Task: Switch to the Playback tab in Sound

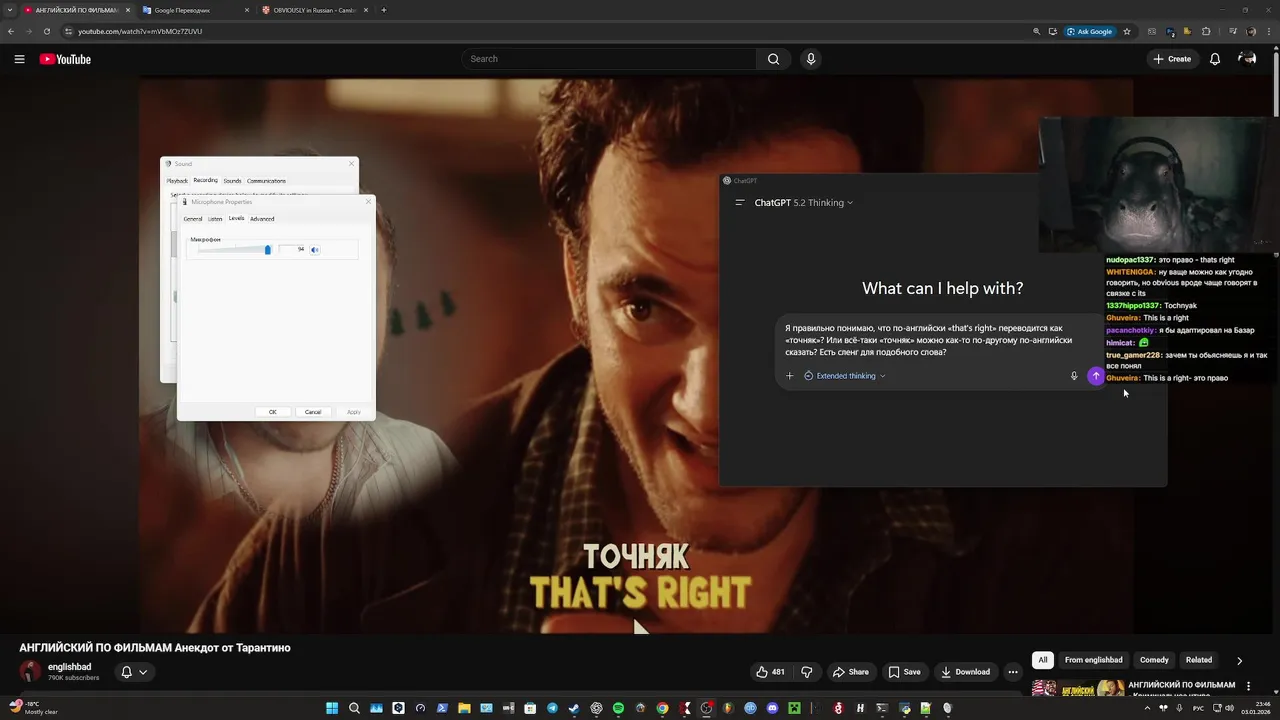Action: (177, 181)
